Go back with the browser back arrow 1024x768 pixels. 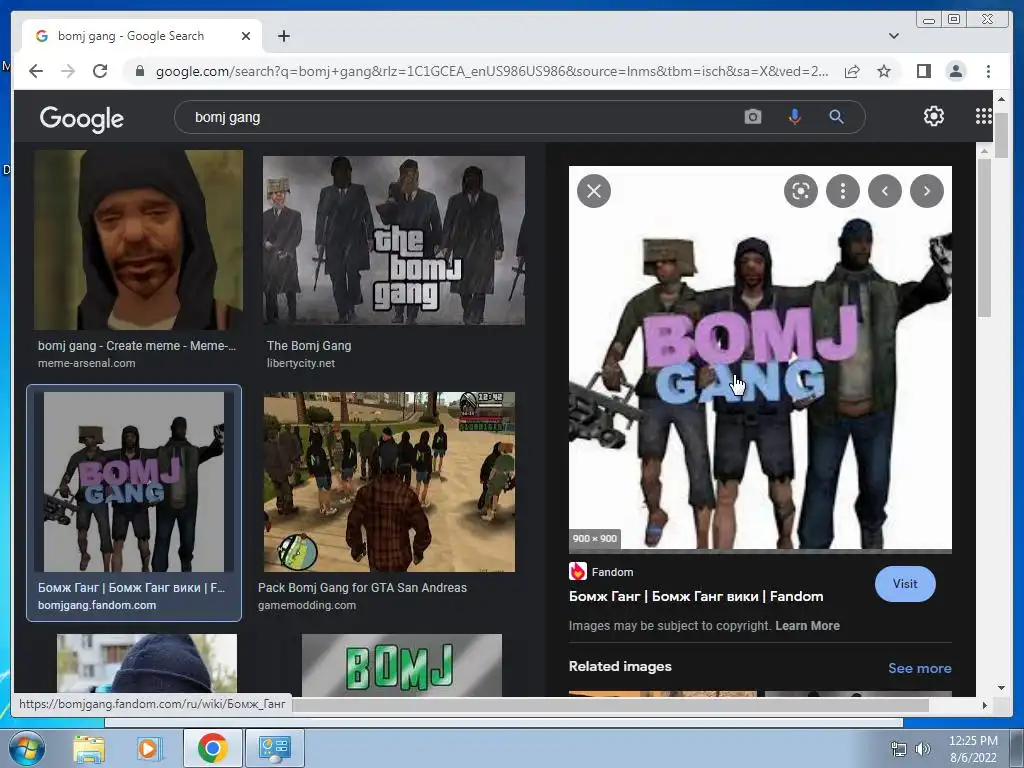coord(36,71)
